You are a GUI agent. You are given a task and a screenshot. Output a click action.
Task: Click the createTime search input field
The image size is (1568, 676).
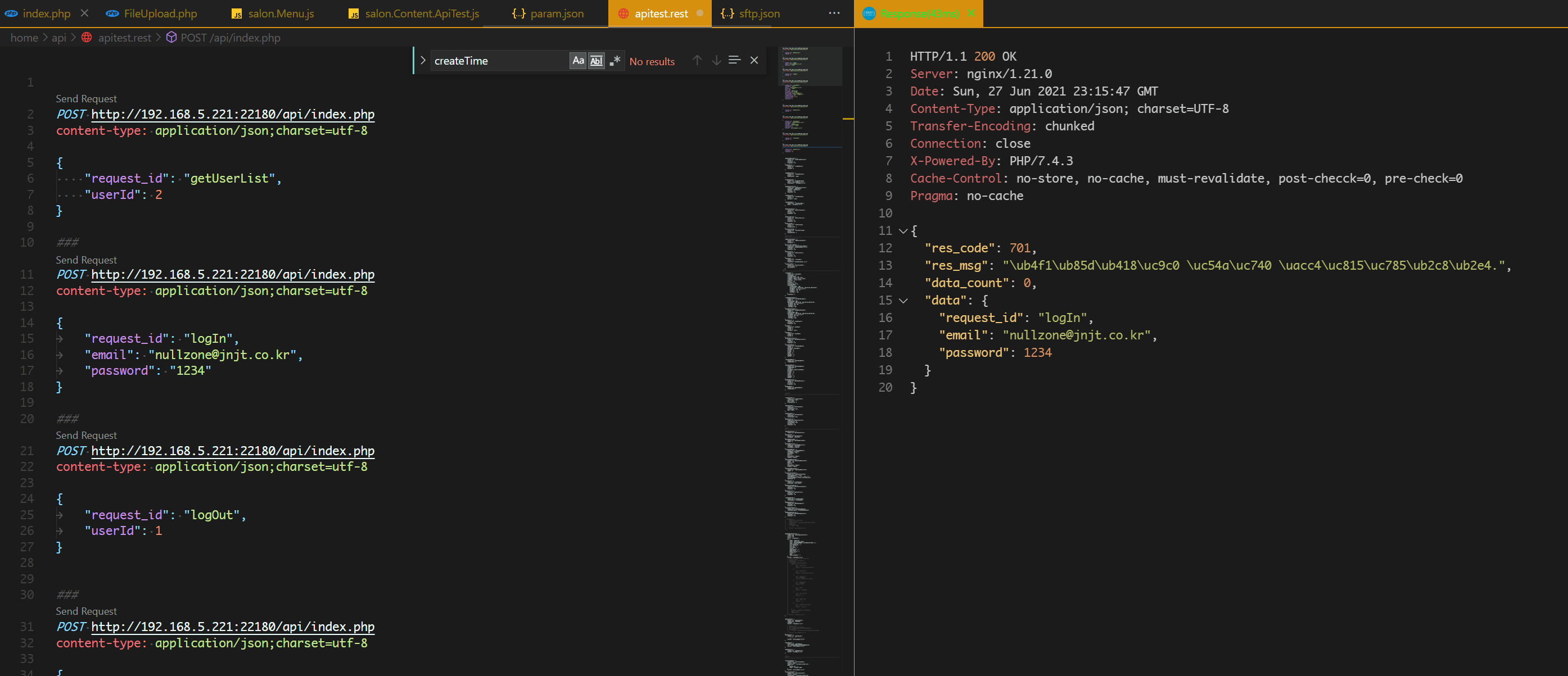click(498, 61)
